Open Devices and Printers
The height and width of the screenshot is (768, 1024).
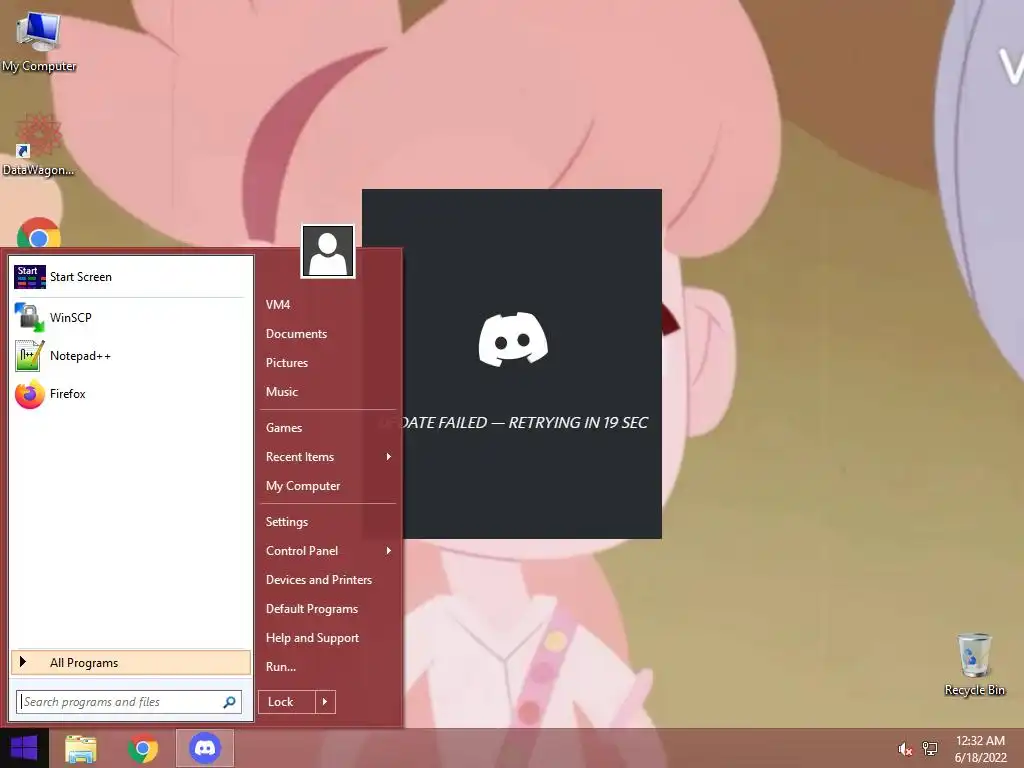pos(319,580)
